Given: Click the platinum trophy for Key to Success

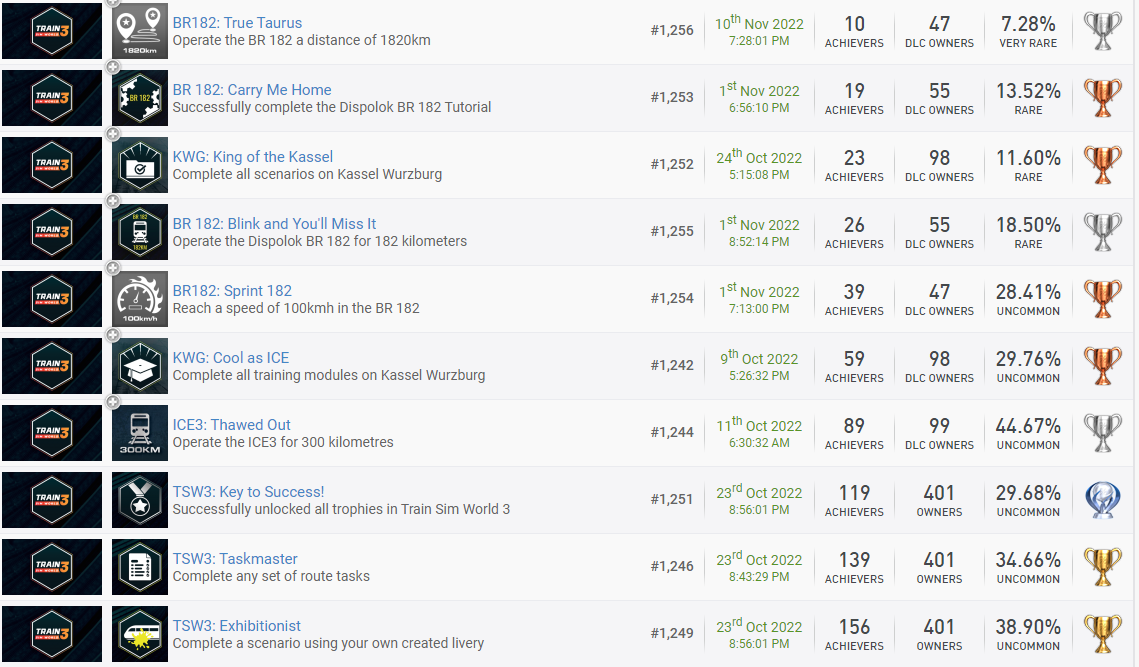Looking at the screenshot, I should click(x=1103, y=500).
